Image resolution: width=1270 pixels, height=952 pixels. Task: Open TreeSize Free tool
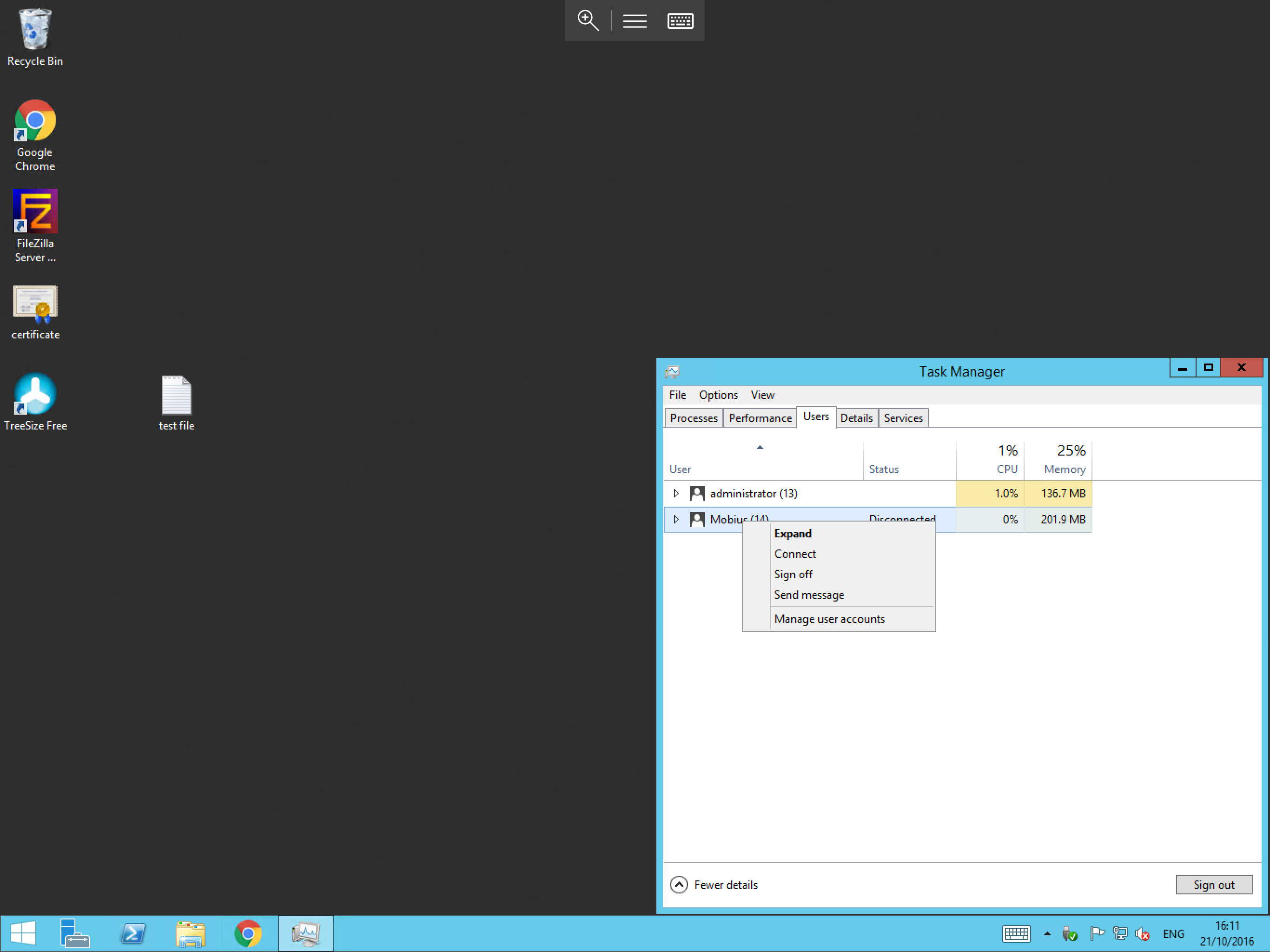pyautogui.click(x=35, y=395)
